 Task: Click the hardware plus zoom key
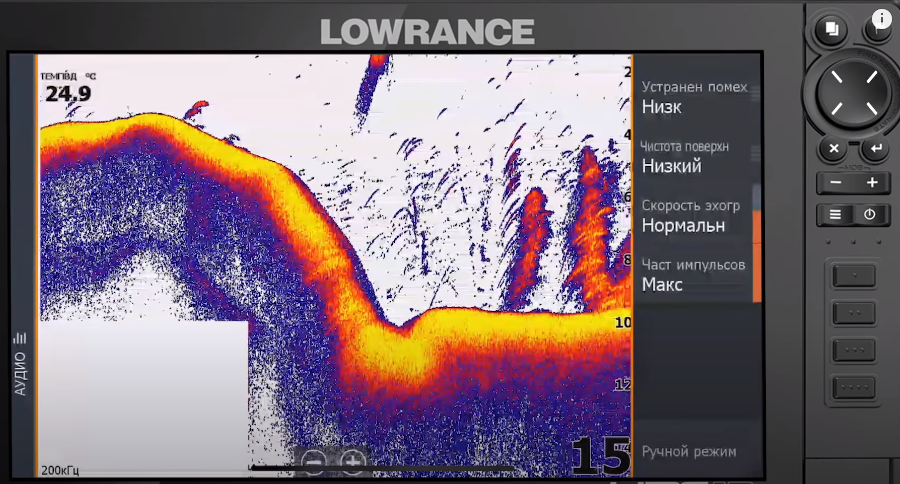(x=872, y=183)
